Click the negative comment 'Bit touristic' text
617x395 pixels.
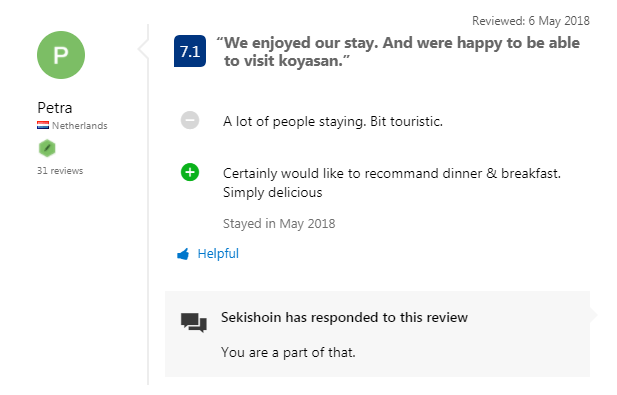pos(406,122)
